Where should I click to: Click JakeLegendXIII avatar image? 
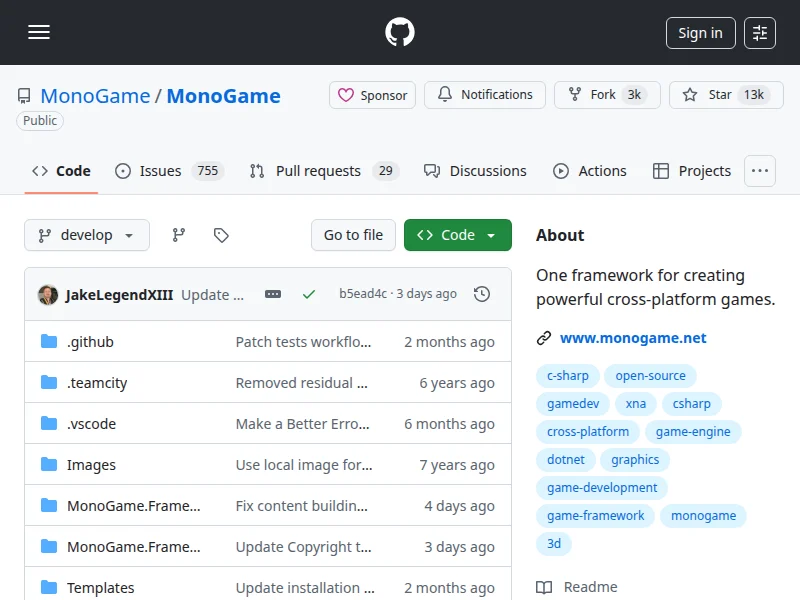pyautogui.click(x=48, y=294)
